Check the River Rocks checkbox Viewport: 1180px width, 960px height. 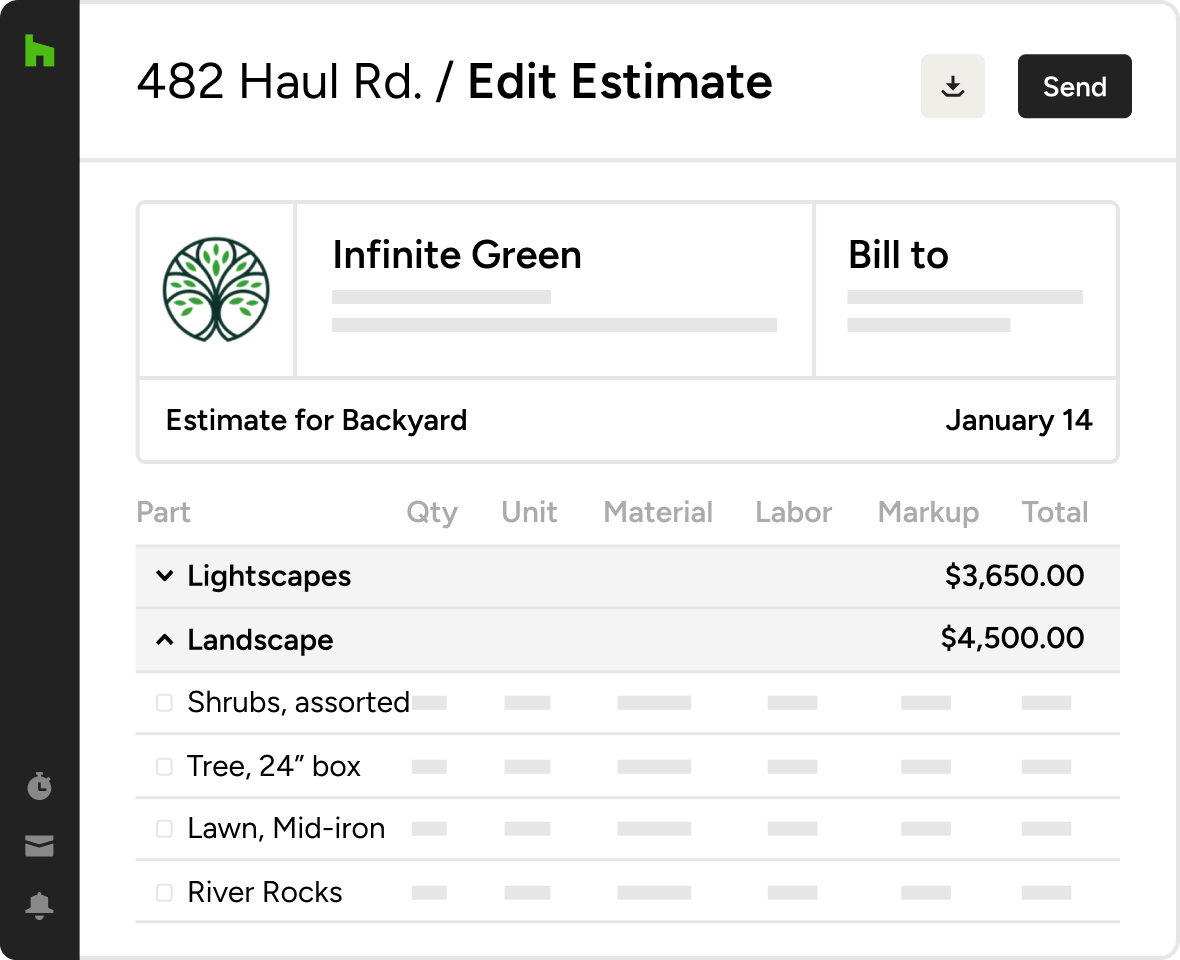coord(165,893)
